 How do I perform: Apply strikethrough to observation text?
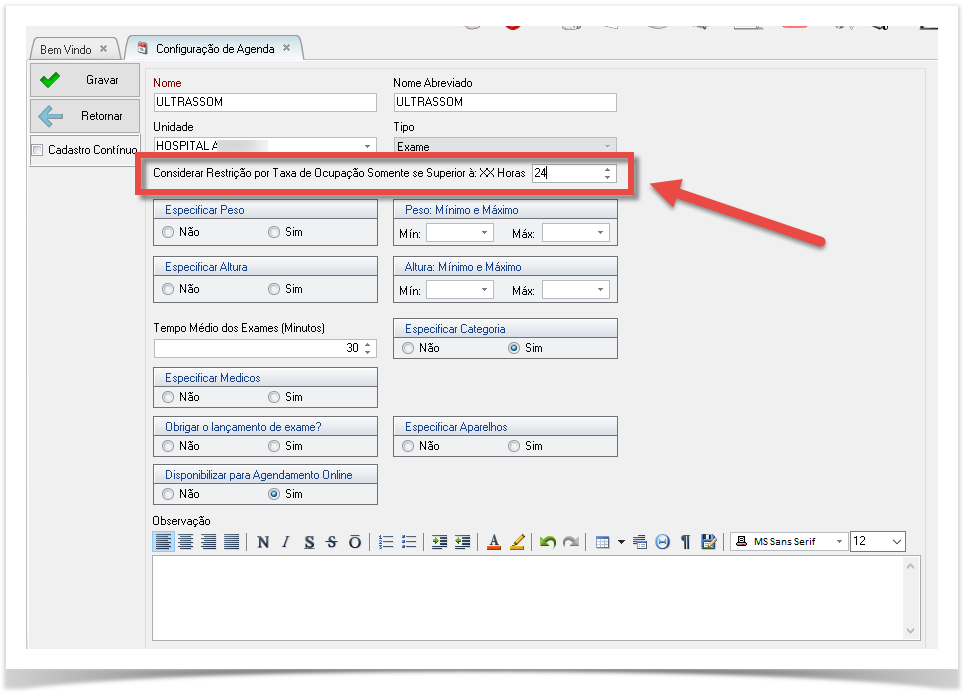(332, 542)
